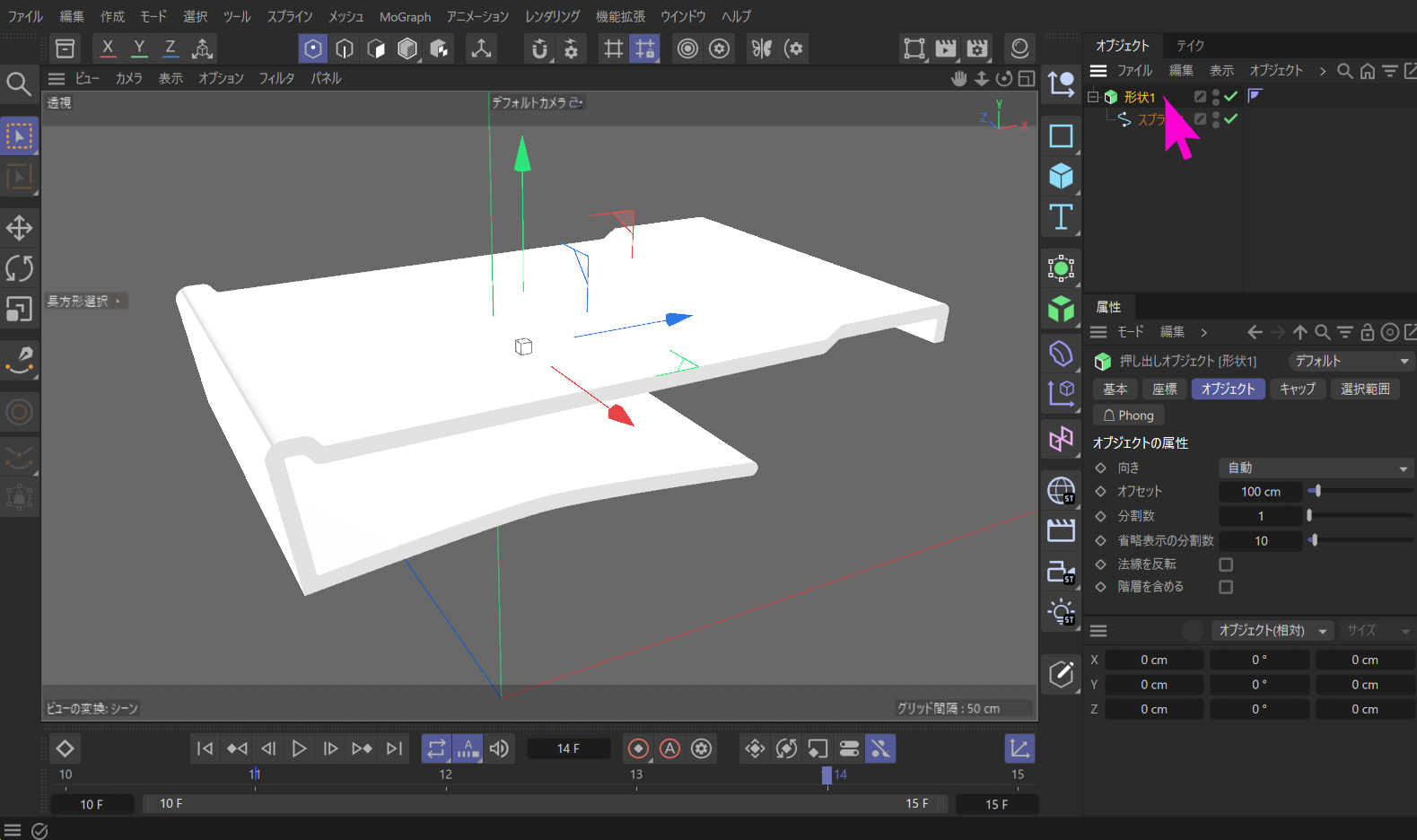This screenshot has width=1417, height=840.
Task: Open the MoGraph menu
Action: click(405, 16)
